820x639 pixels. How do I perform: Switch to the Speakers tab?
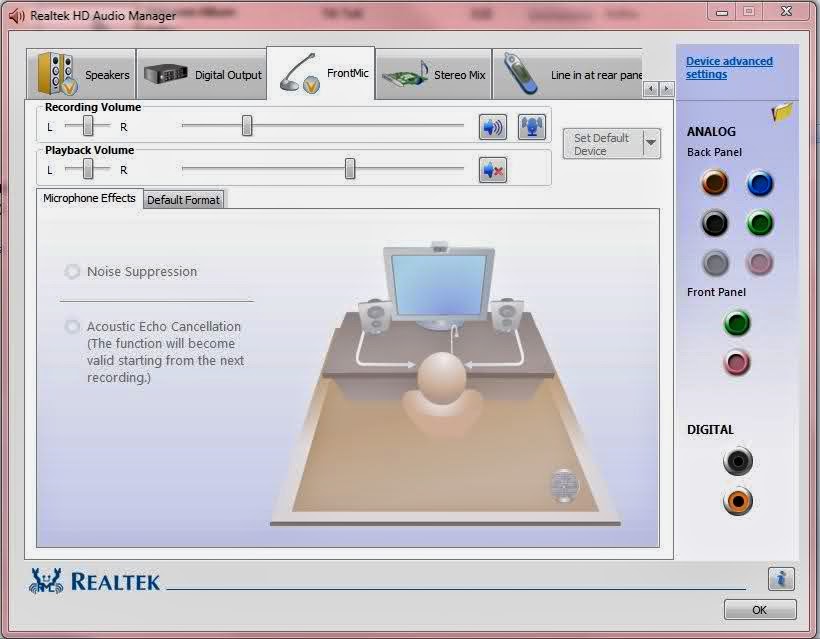coord(81,74)
